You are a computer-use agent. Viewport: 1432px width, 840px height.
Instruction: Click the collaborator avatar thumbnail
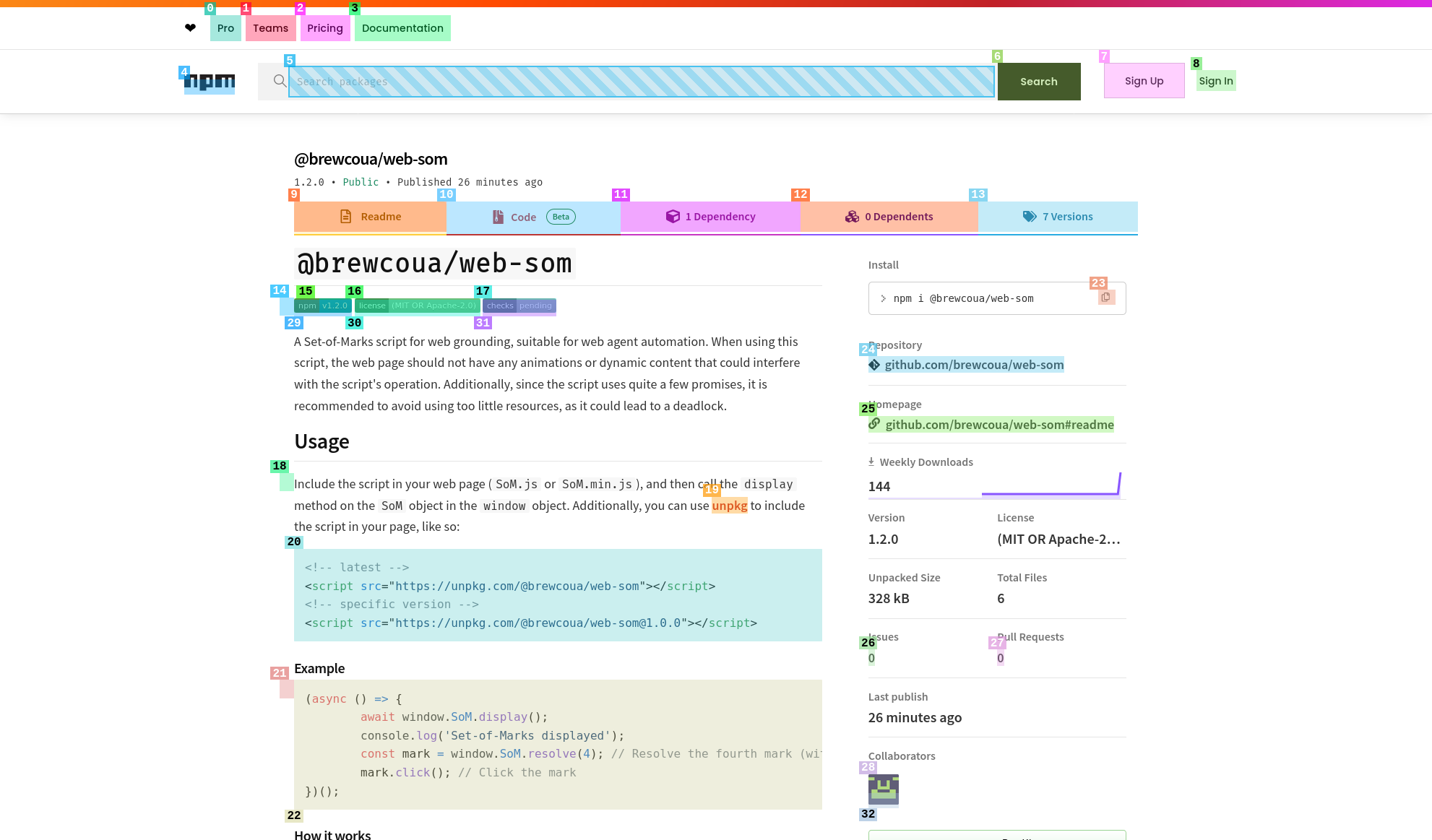point(883,789)
